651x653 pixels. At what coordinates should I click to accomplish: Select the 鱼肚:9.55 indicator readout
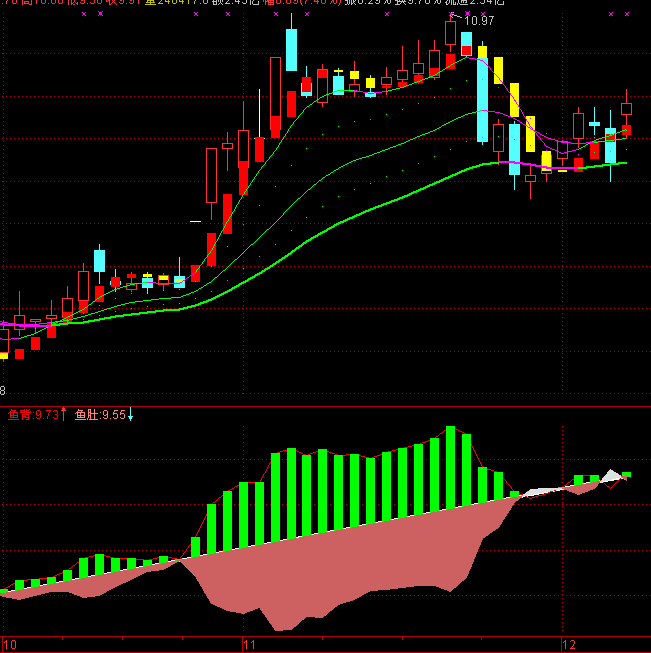100,415
